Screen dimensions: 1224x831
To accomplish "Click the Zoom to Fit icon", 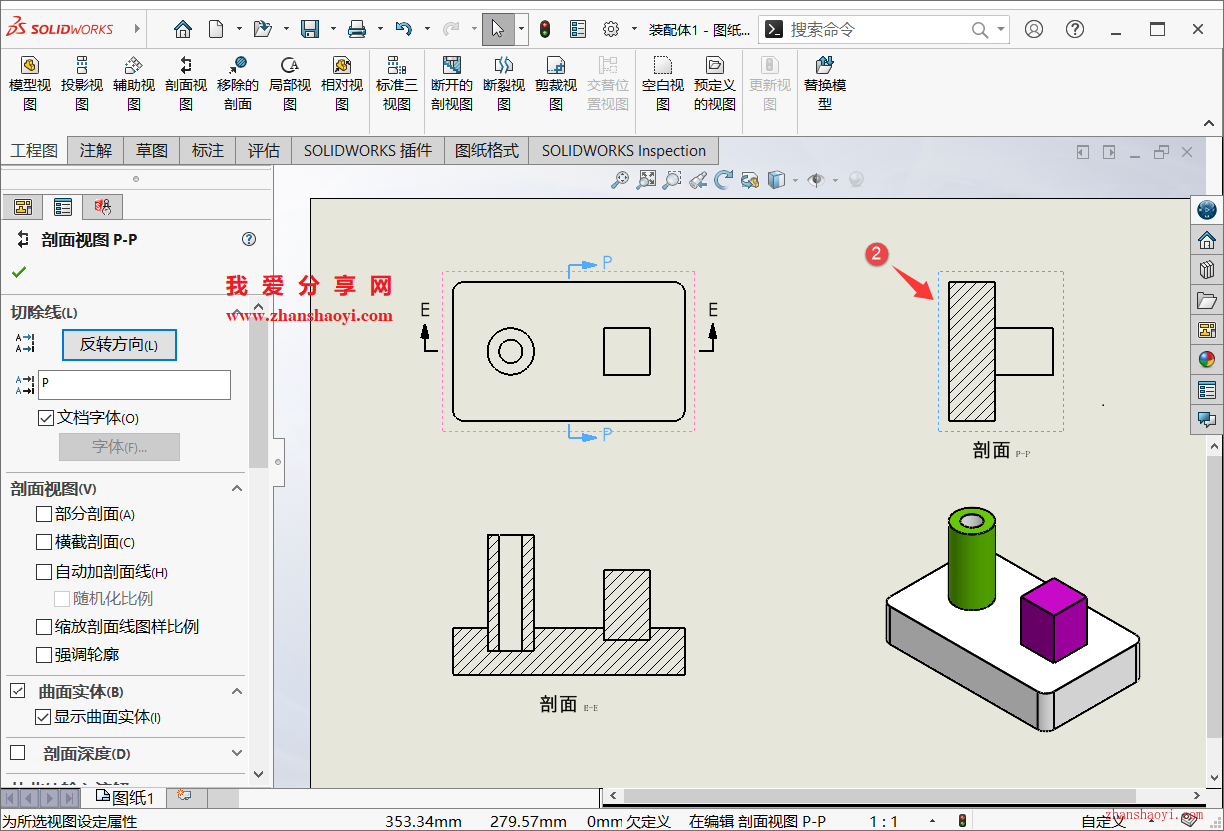I will 647,180.
